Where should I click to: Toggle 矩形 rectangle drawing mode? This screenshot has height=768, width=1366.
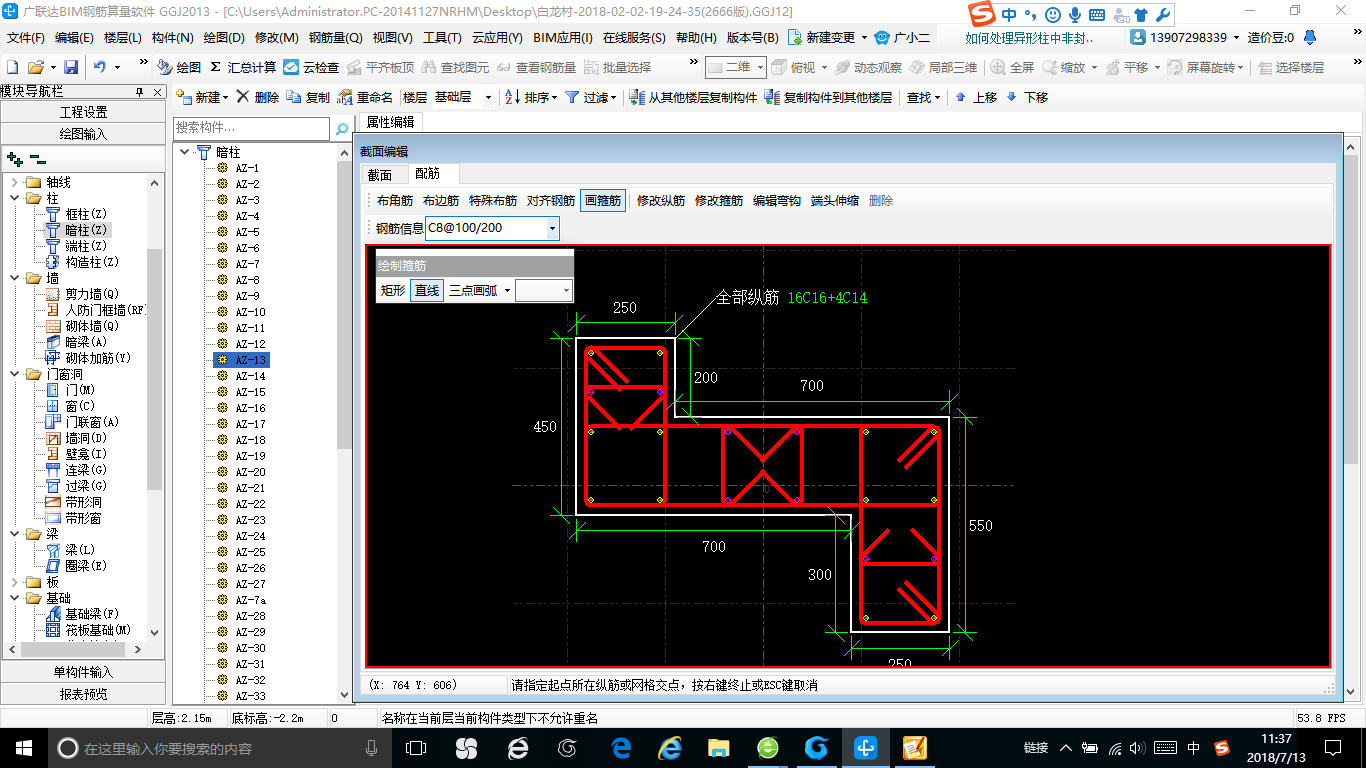(x=393, y=290)
